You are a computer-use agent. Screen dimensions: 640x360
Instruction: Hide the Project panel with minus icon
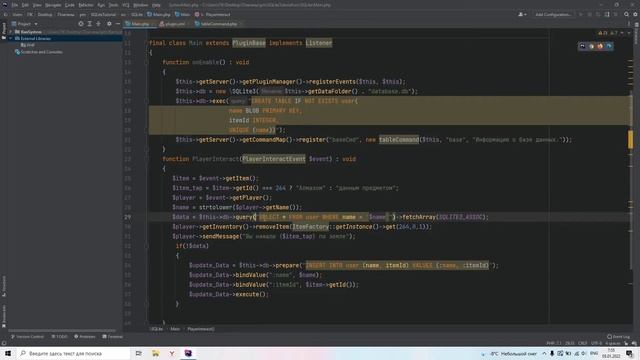(x=118, y=24)
